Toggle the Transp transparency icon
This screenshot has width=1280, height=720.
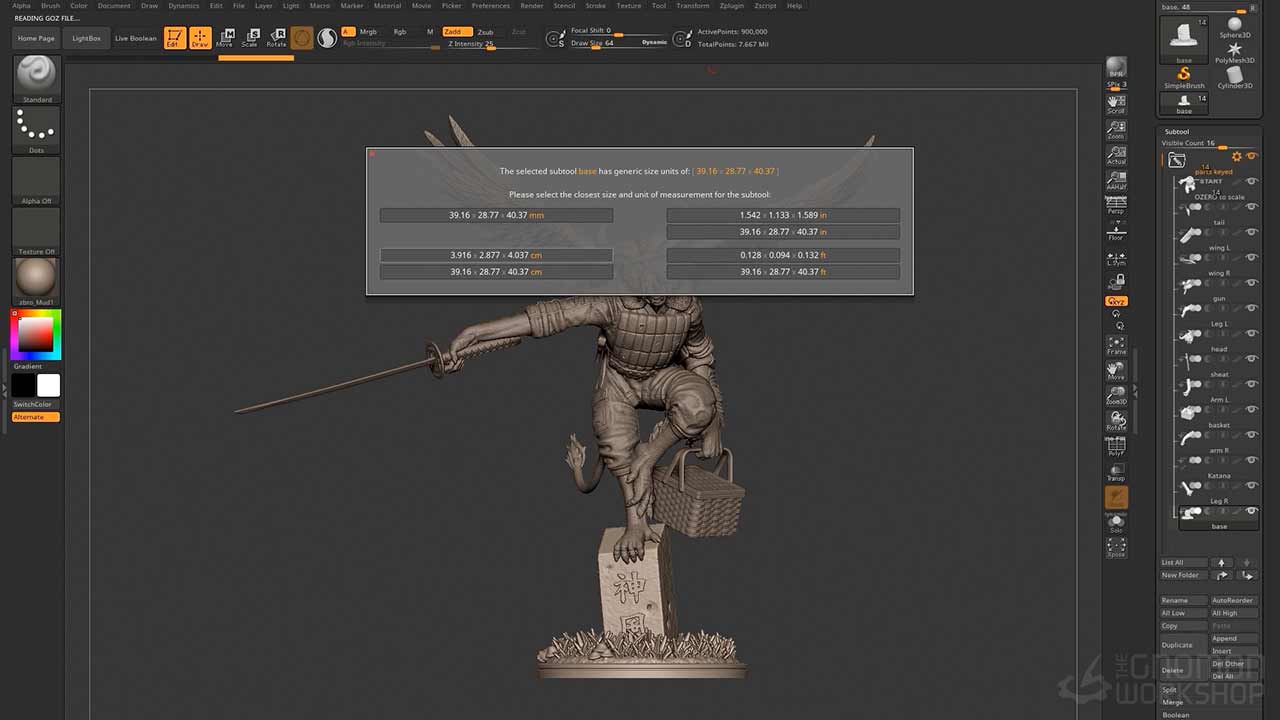click(1116, 472)
